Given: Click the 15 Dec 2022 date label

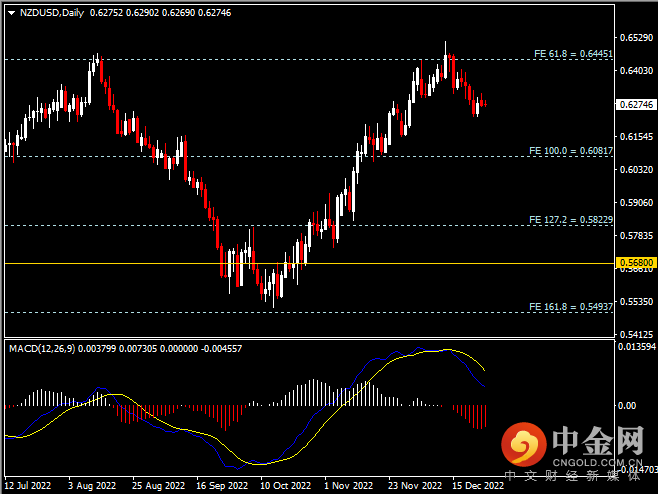Looking at the screenshot, I should click(x=476, y=485).
